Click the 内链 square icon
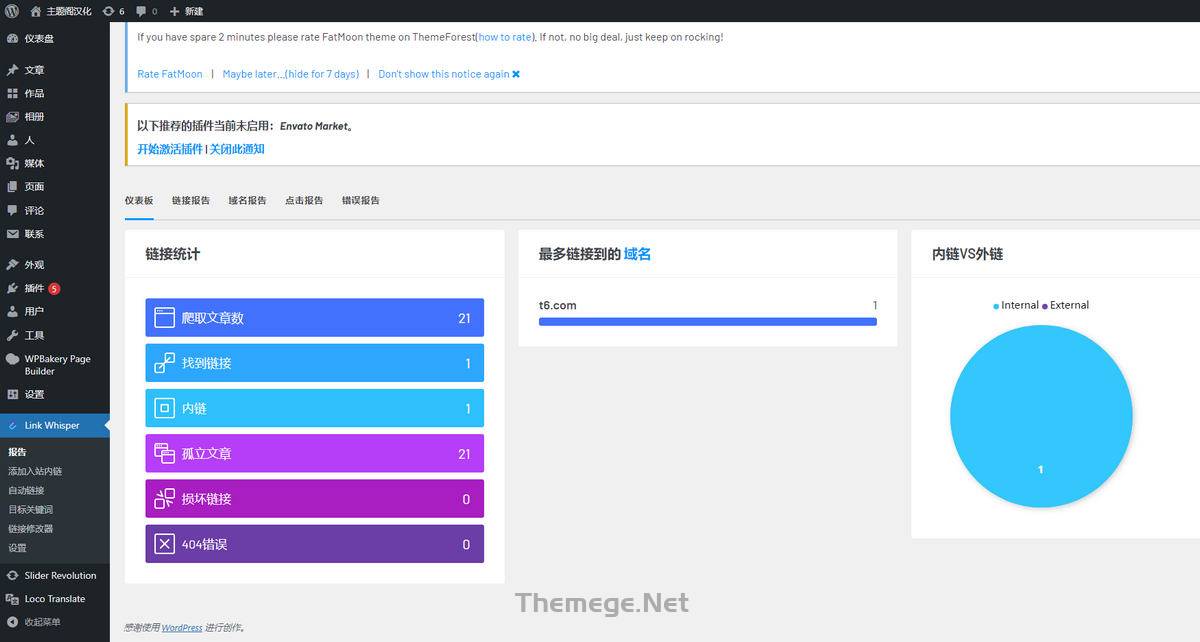This screenshot has height=642, width=1200. pos(164,408)
